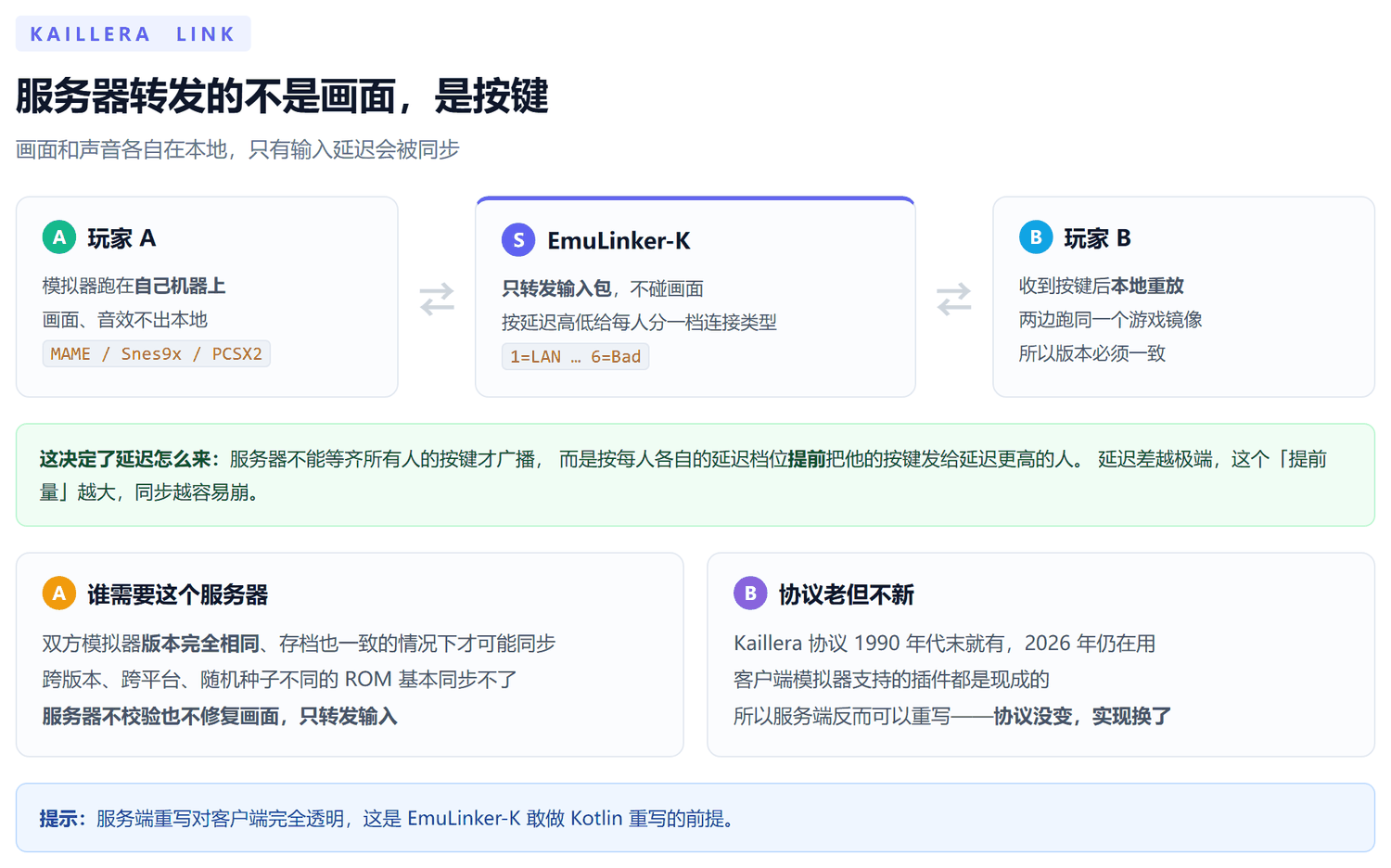Click the blue B badge beside 玩家 B

1036,237
